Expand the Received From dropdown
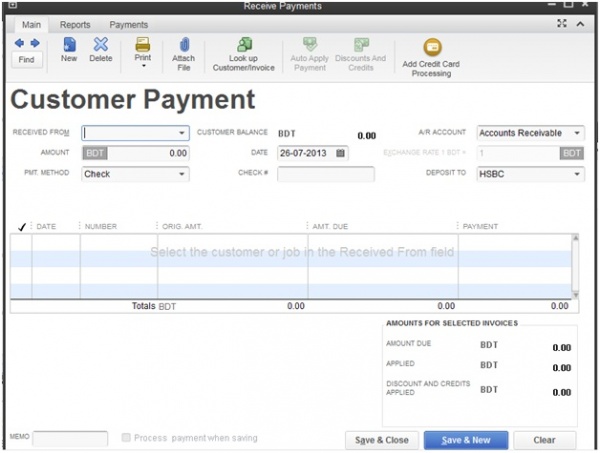Screen dimensions: 600x453 tap(181, 133)
